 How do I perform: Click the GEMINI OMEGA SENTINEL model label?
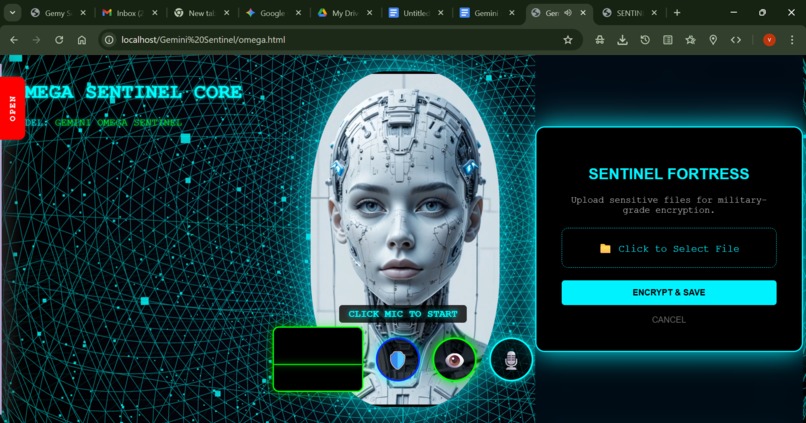[x=118, y=122]
